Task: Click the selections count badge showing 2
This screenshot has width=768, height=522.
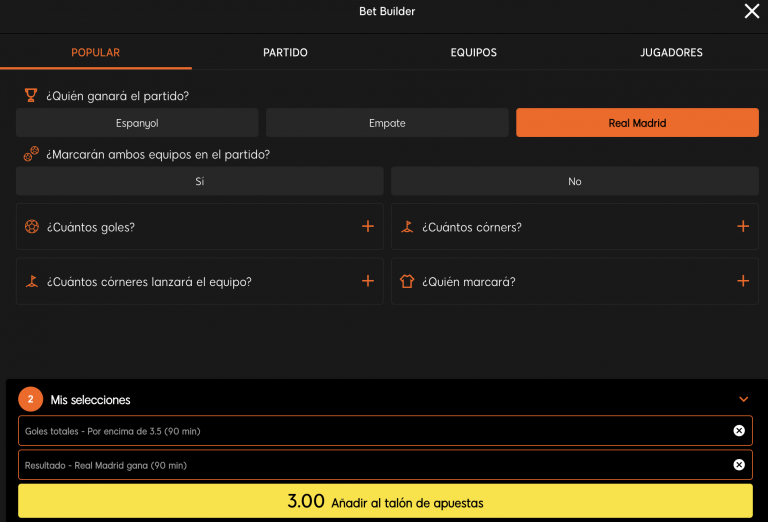Action: (30, 399)
